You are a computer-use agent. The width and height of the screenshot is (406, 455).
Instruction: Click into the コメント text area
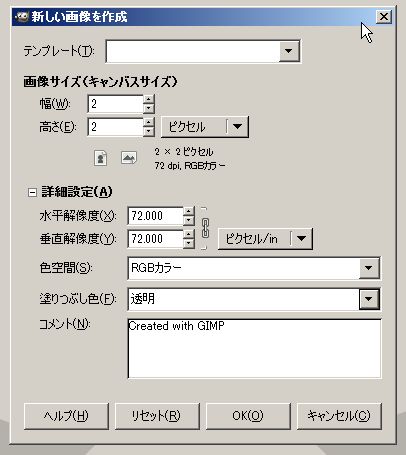pyautogui.click(x=254, y=349)
